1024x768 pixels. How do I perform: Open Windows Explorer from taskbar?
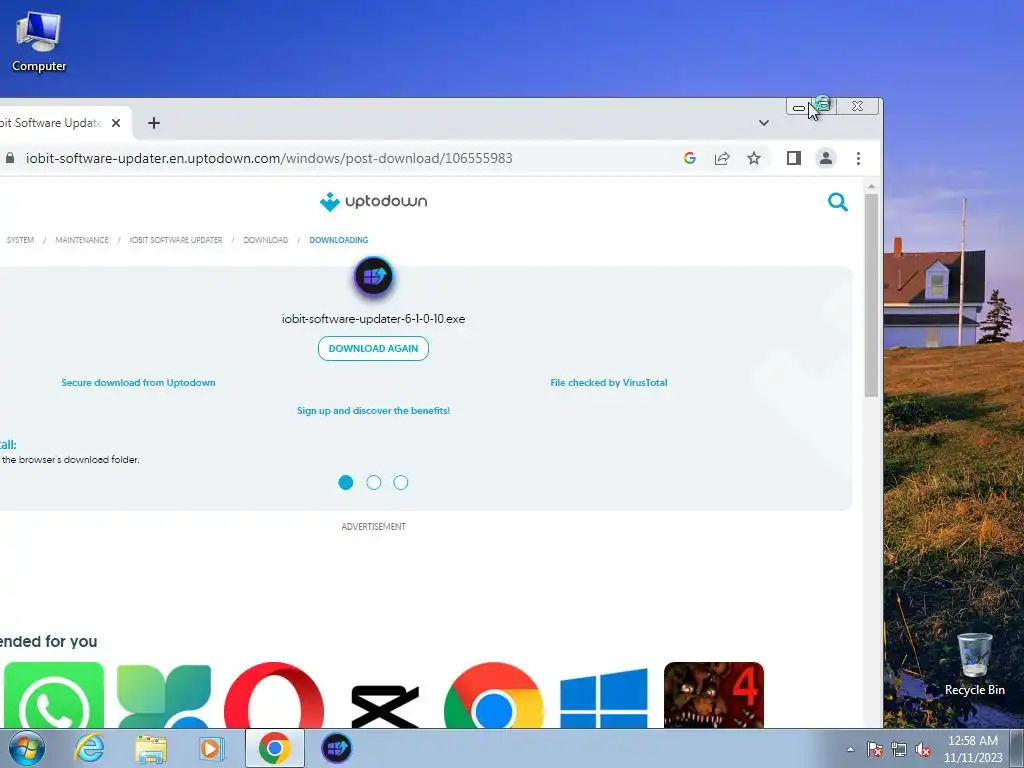(x=151, y=749)
